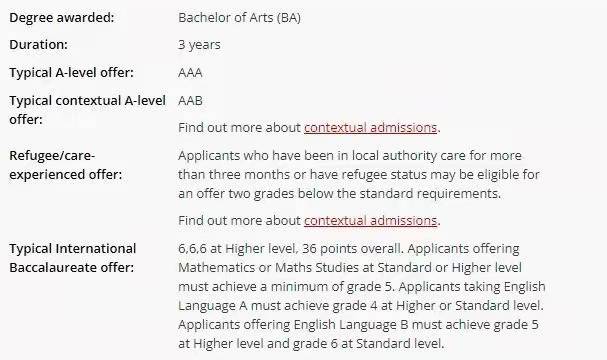Click the local authority care paragraph
Screen dimensions: 607x360
point(358,174)
